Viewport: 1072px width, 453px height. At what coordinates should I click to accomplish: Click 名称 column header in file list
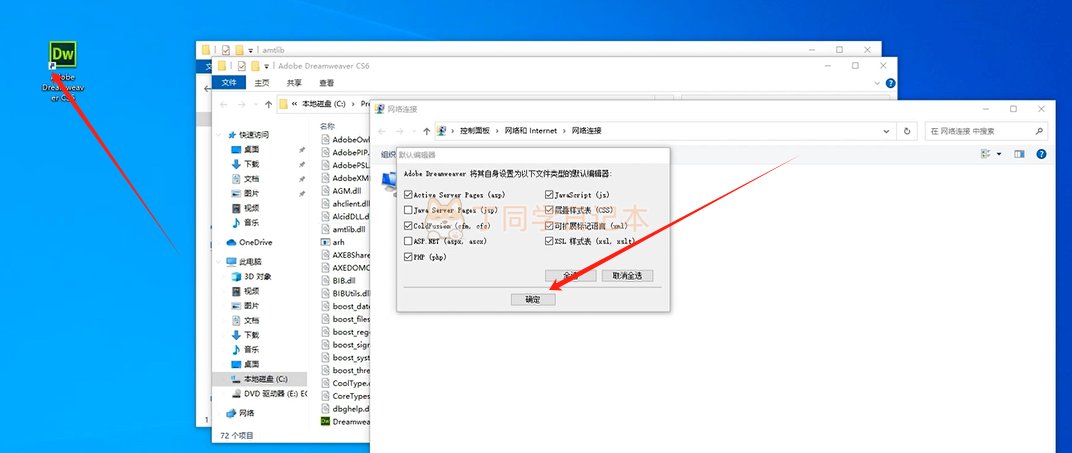point(327,126)
